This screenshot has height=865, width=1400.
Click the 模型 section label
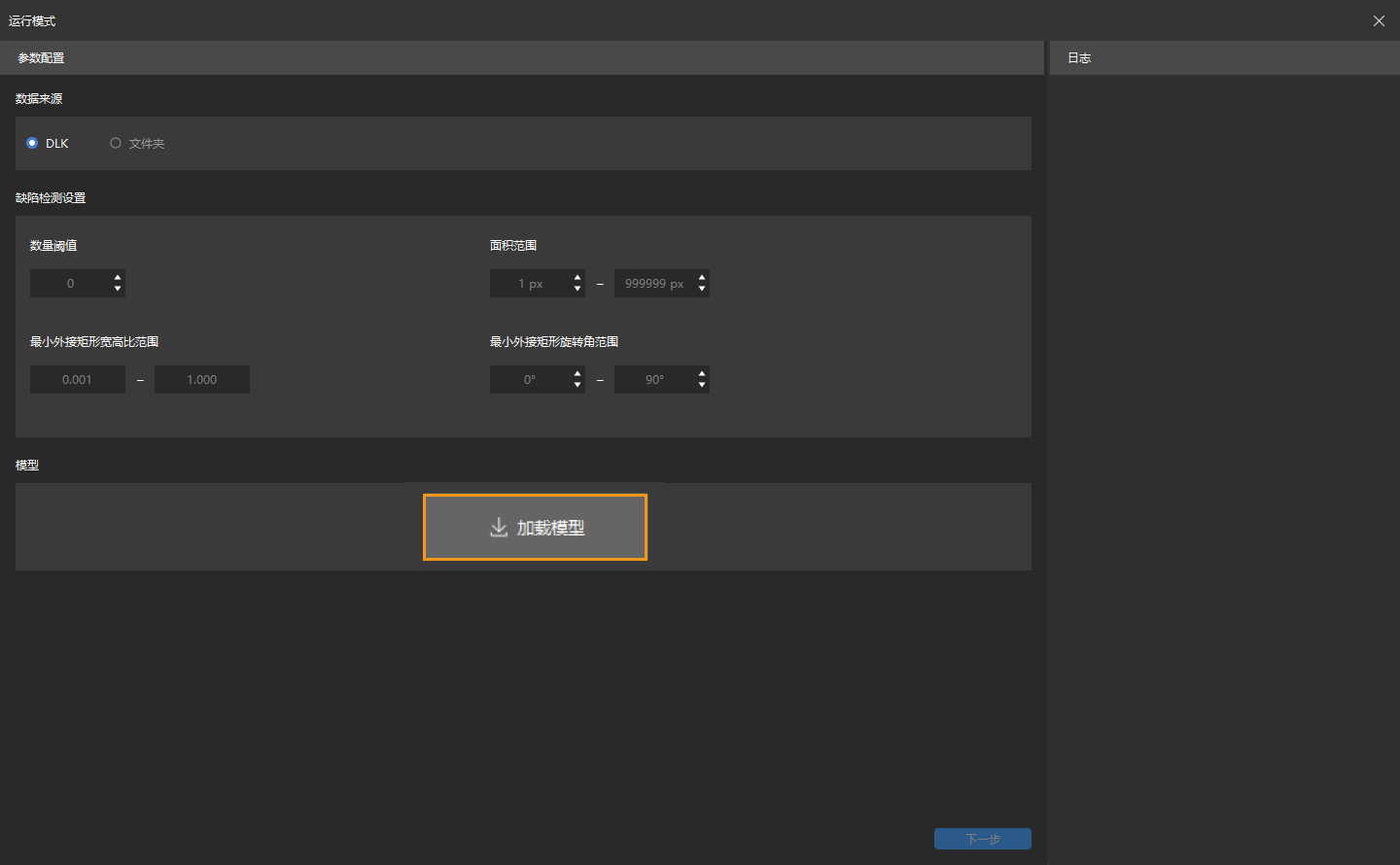pos(27,466)
